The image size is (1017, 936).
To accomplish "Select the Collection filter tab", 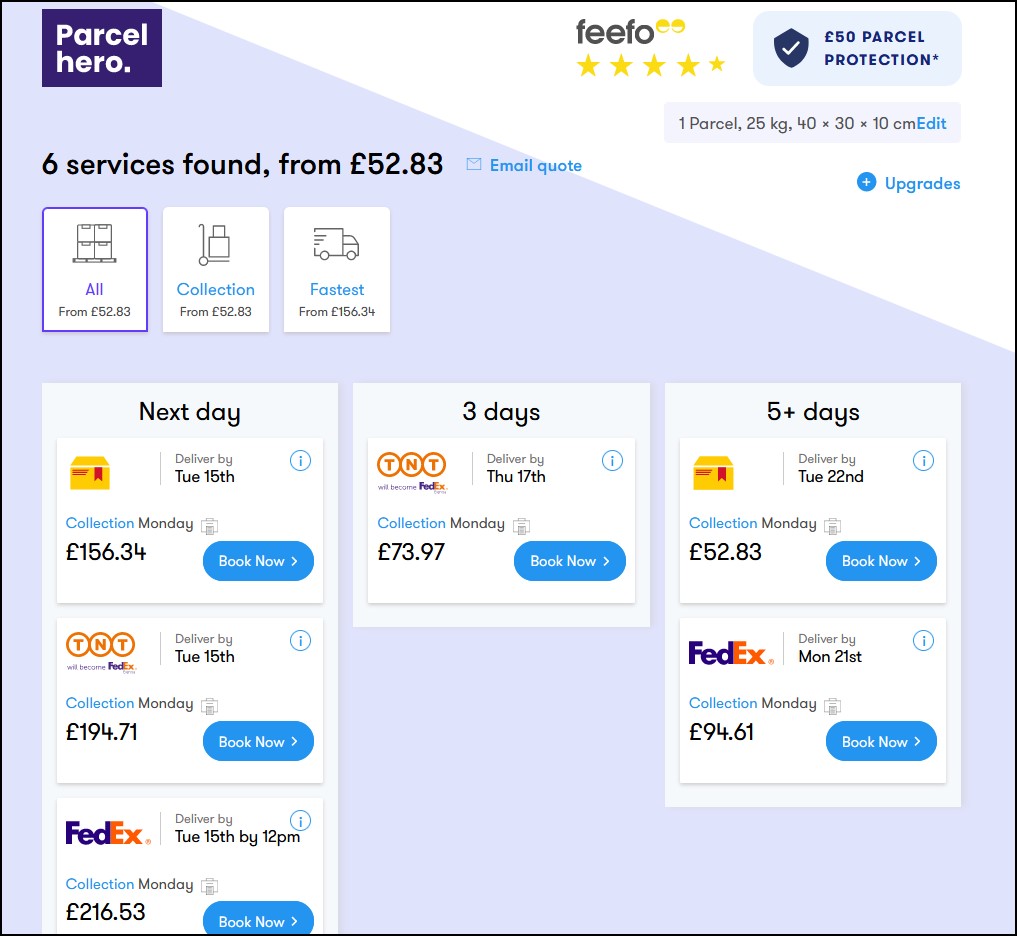I will [x=216, y=269].
